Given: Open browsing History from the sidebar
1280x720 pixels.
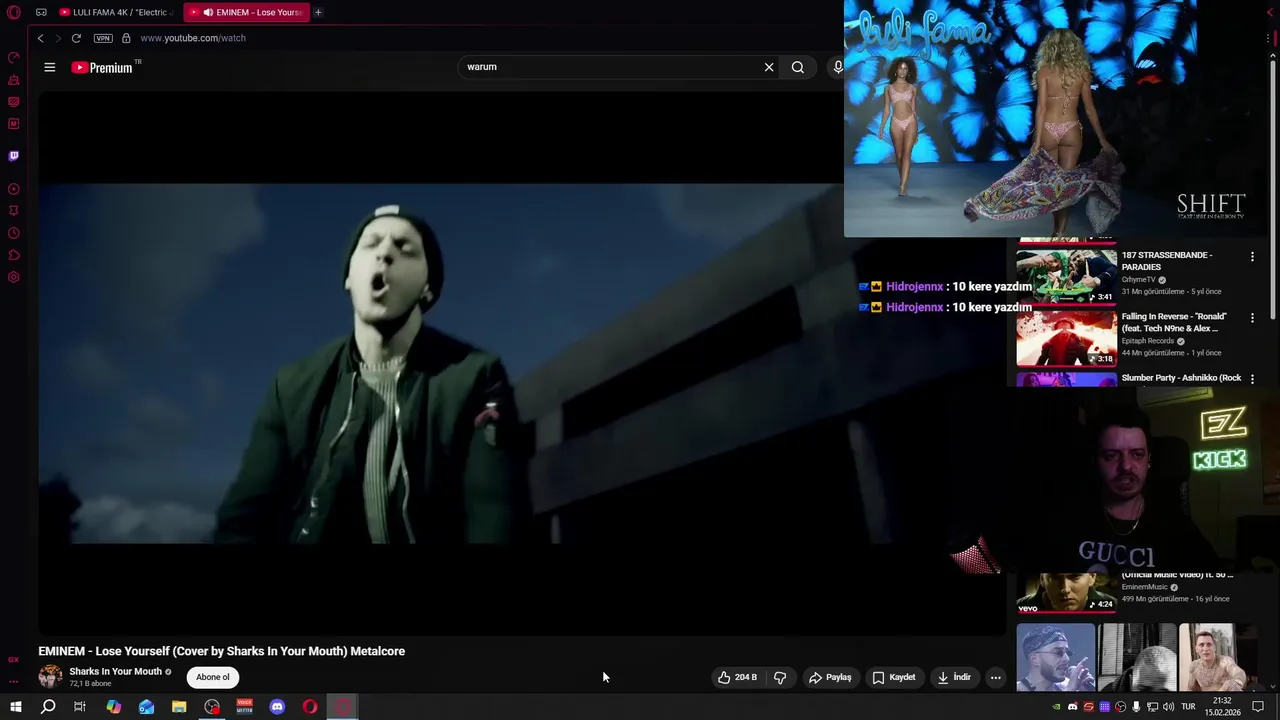Looking at the screenshot, I should point(14,233).
